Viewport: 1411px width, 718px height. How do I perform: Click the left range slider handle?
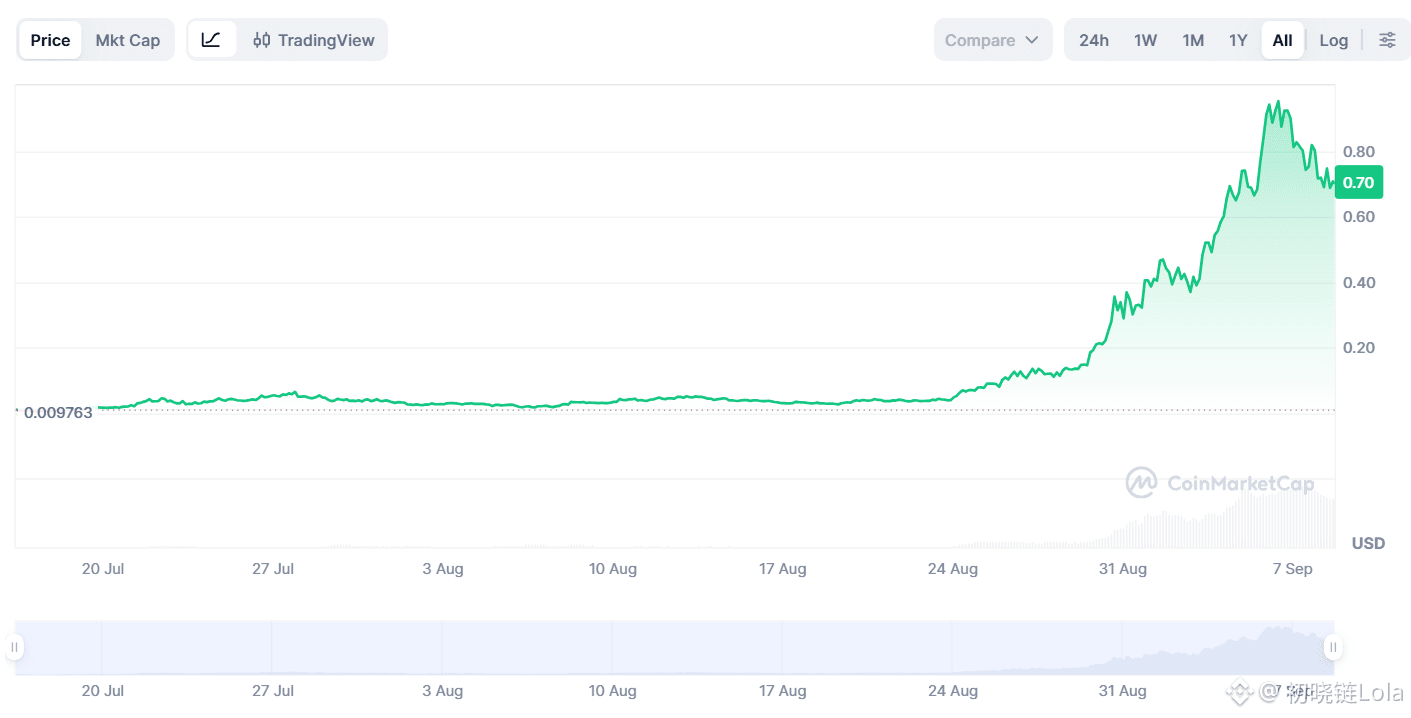14,647
